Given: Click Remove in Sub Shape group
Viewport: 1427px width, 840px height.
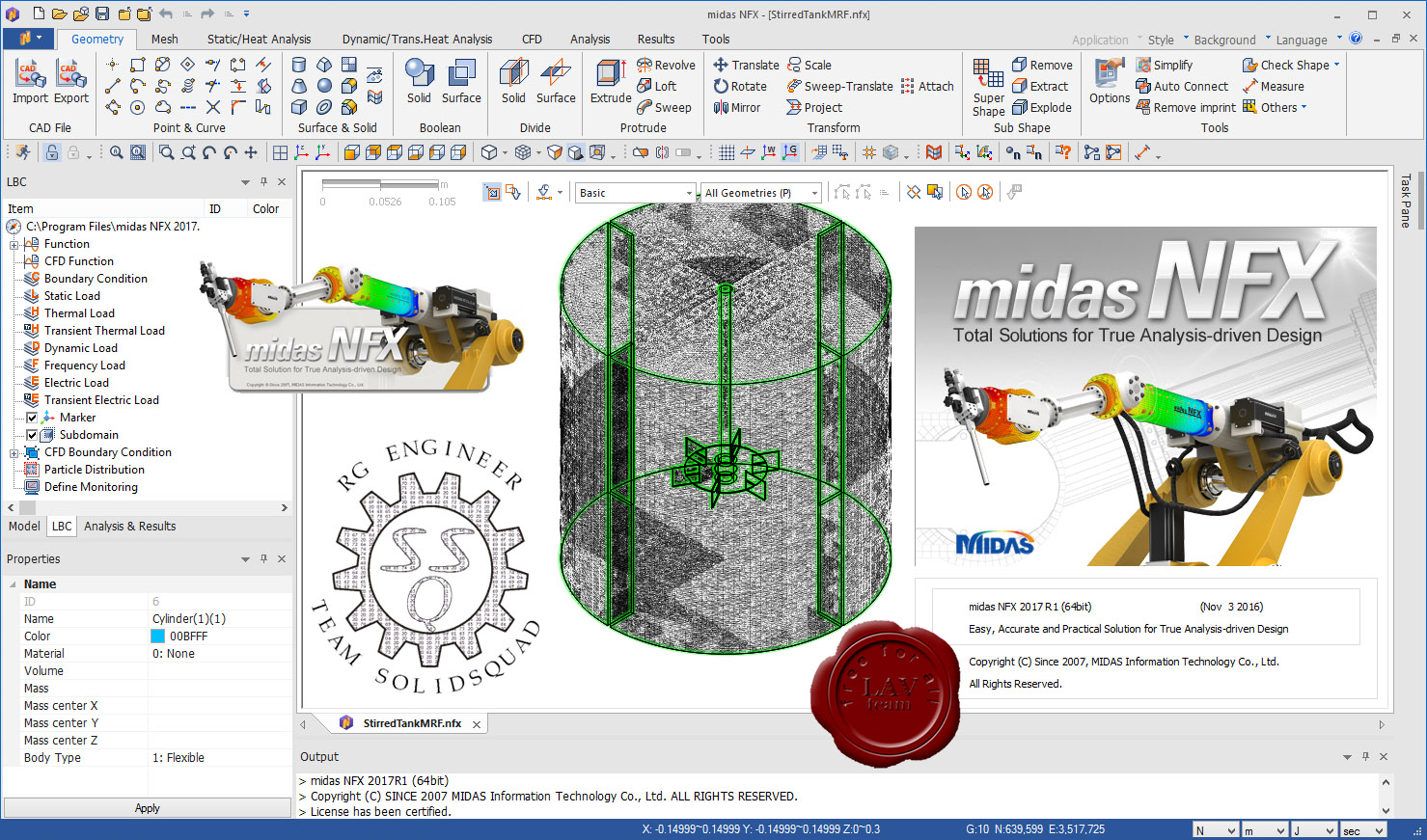Looking at the screenshot, I should pyautogui.click(x=1042, y=65).
